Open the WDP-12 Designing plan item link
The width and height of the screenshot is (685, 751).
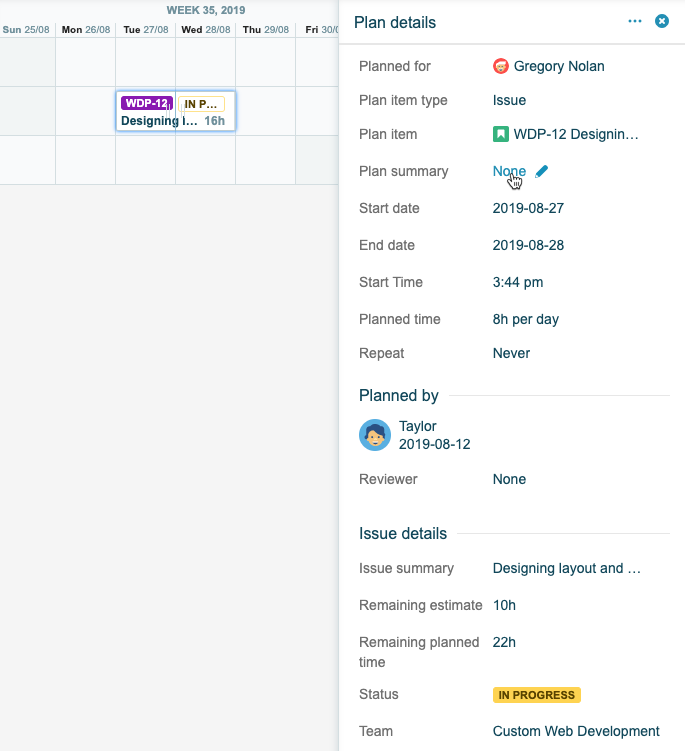pos(575,134)
